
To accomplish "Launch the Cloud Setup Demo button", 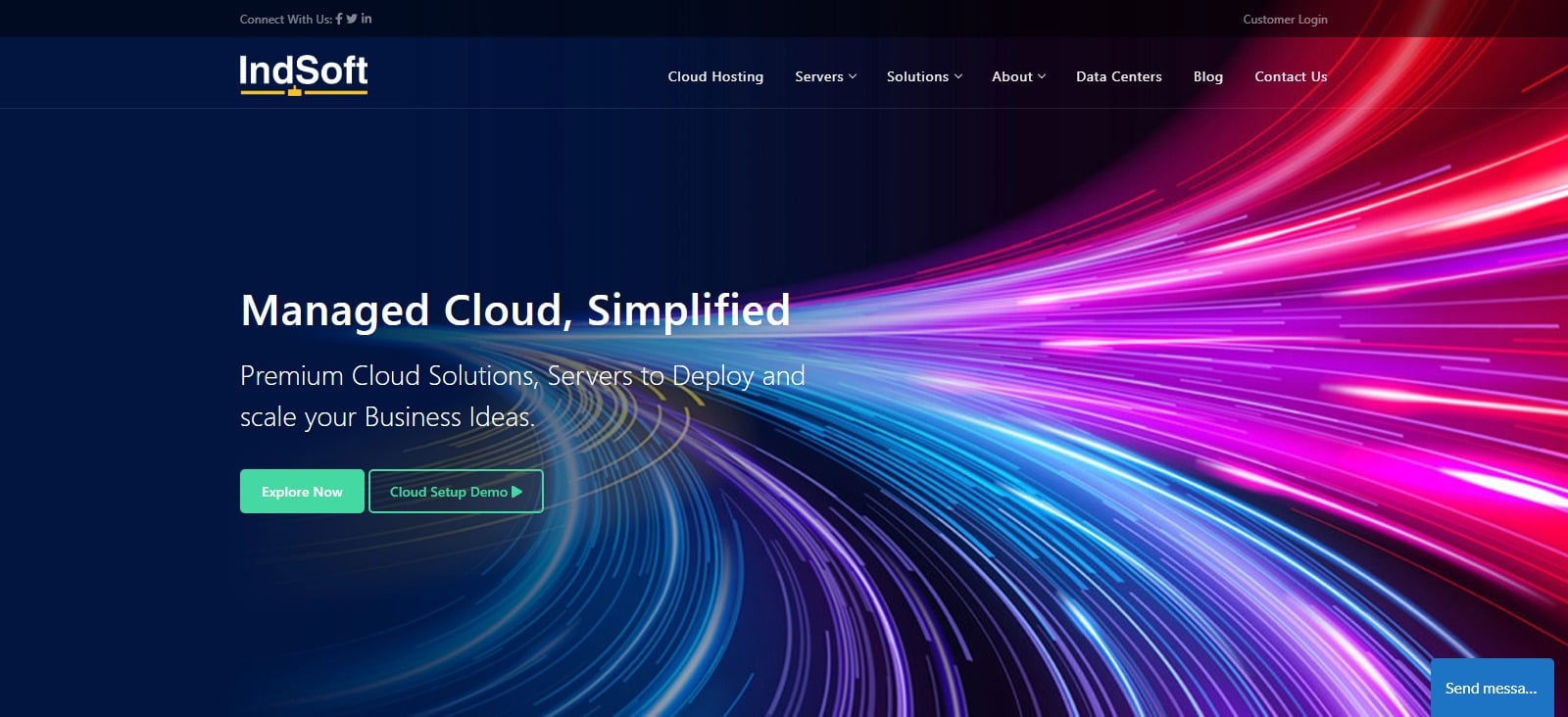I will 456,492.
